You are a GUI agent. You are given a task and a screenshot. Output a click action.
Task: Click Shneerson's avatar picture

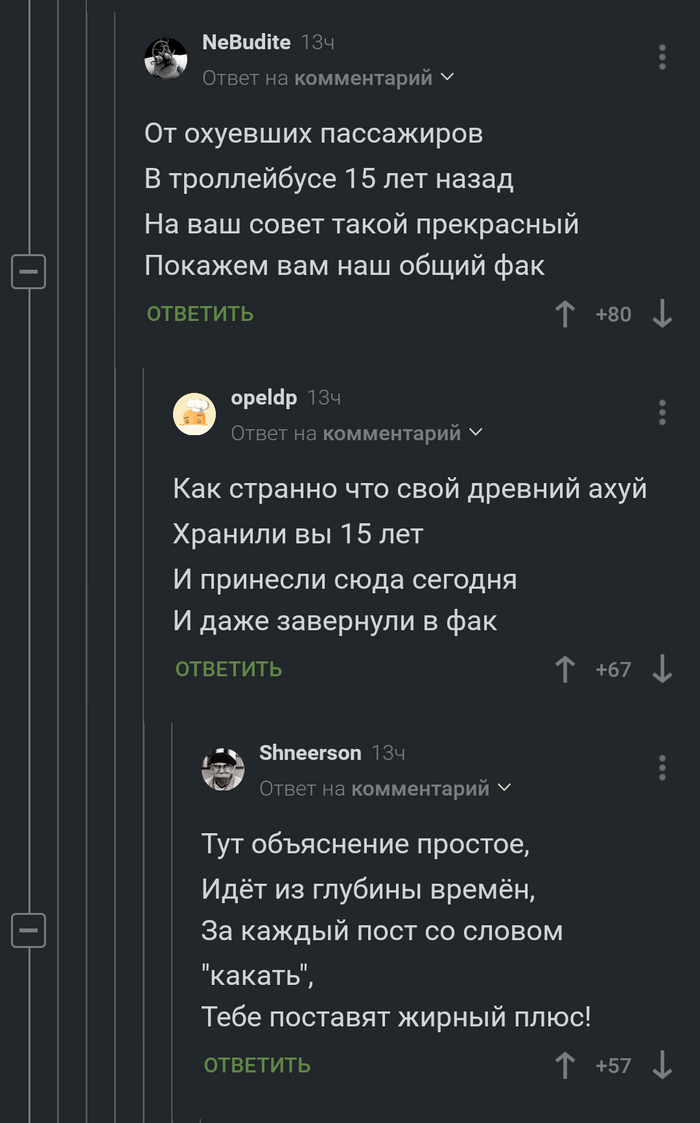pos(223,769)
